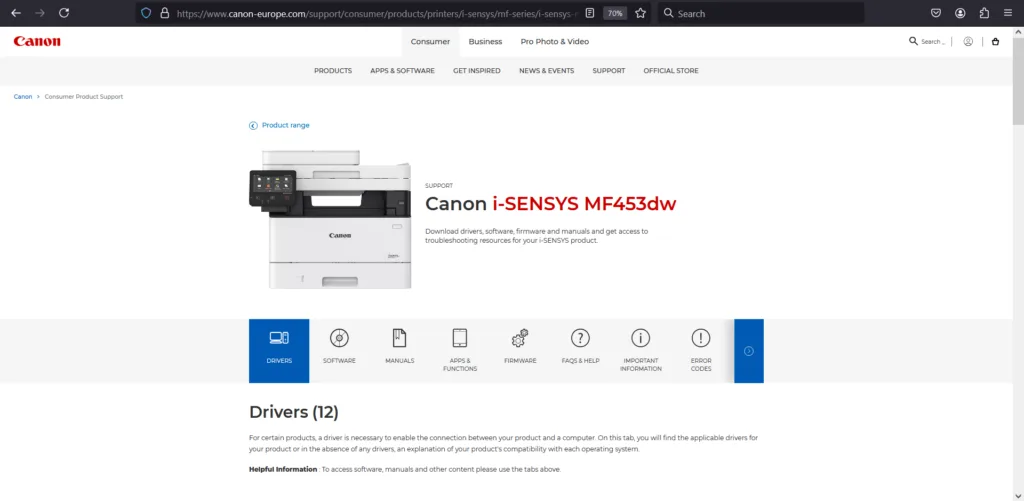Open the PRODUCTS menu
Image resolution: width=1024 pixels, height=501 pixels.
(333, 71)
